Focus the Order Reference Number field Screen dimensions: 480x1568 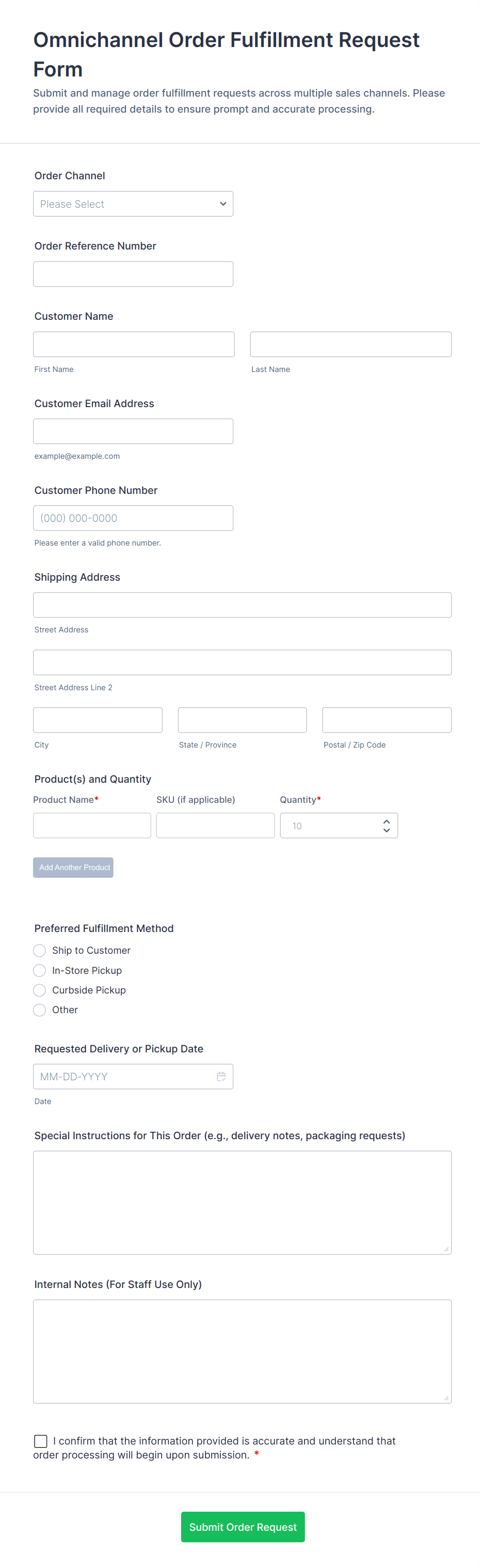133,274
